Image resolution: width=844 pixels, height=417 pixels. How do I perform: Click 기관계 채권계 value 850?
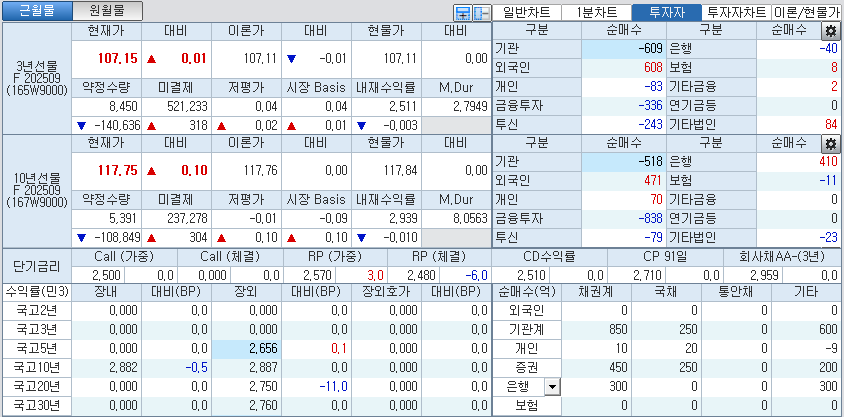pos(618,329)
